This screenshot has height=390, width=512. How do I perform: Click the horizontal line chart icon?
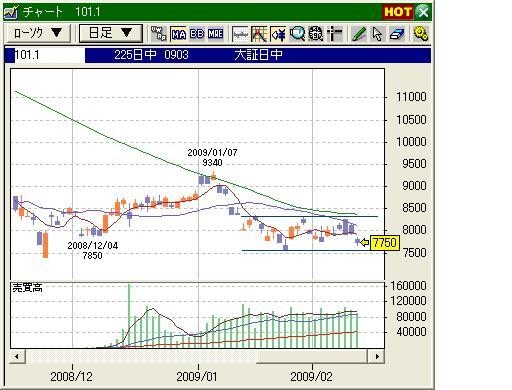(x=240, y=34)
